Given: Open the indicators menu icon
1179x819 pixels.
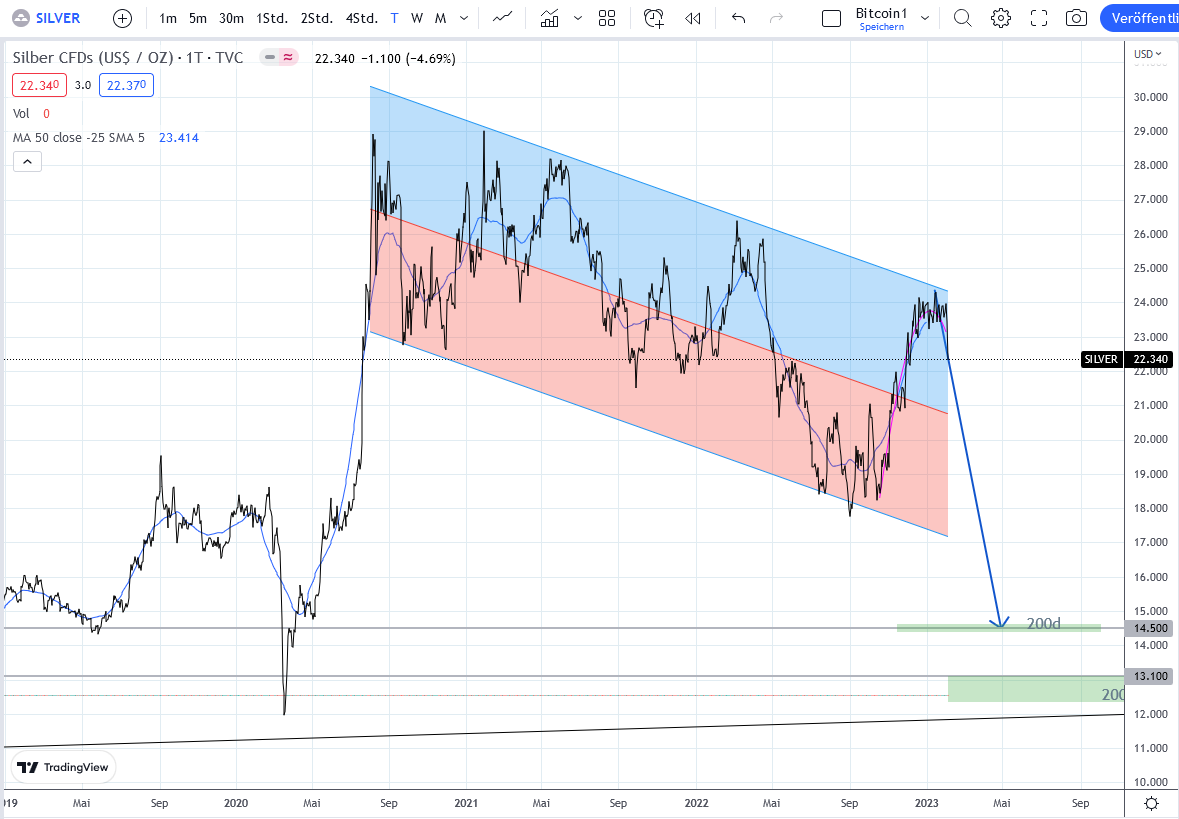Looking at the screenshot, I should coord(549,18).
